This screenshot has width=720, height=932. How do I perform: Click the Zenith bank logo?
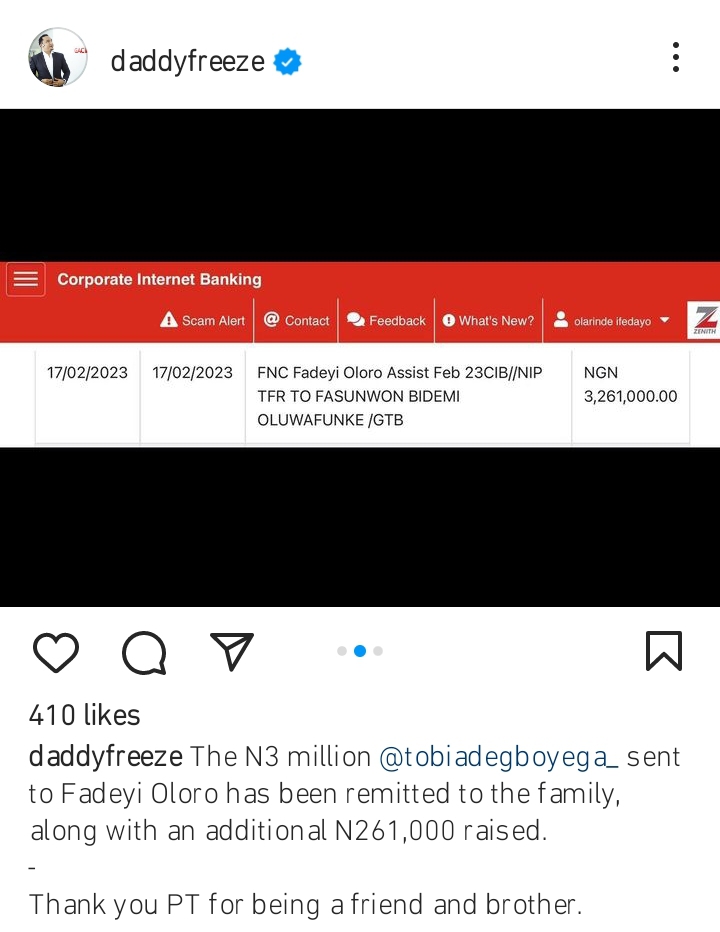tap(704, 321)
